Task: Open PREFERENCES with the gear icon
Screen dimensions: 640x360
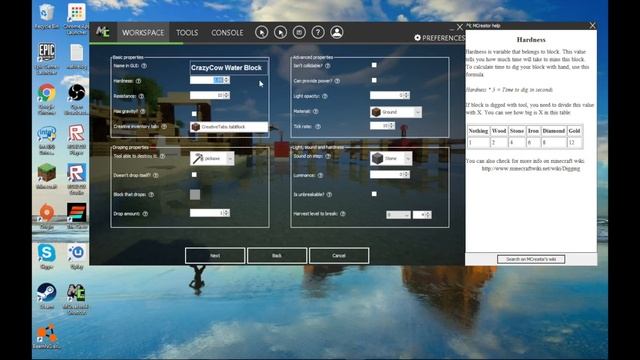Action: point(439,38)
